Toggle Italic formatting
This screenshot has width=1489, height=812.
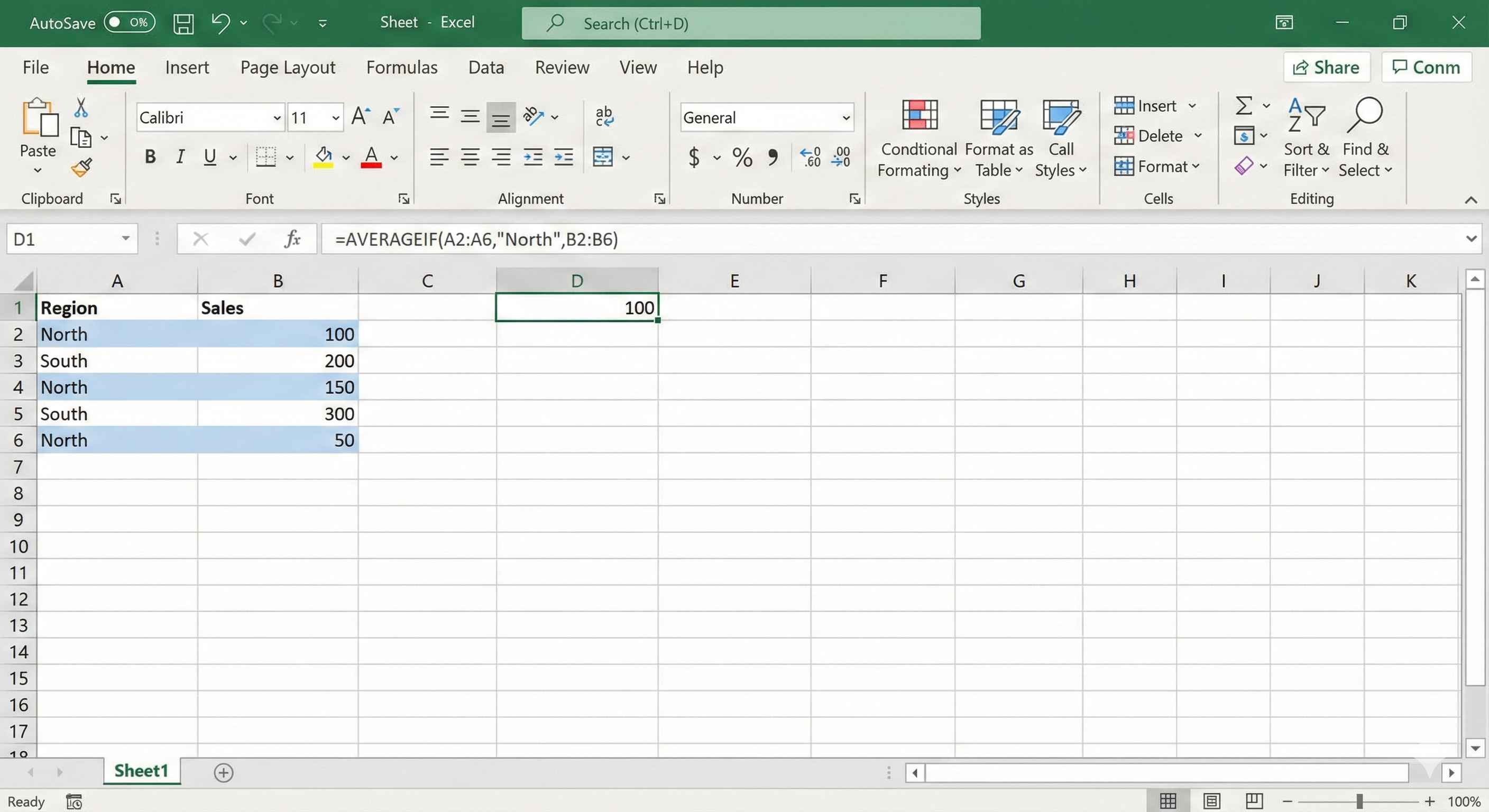click(180, 156)
